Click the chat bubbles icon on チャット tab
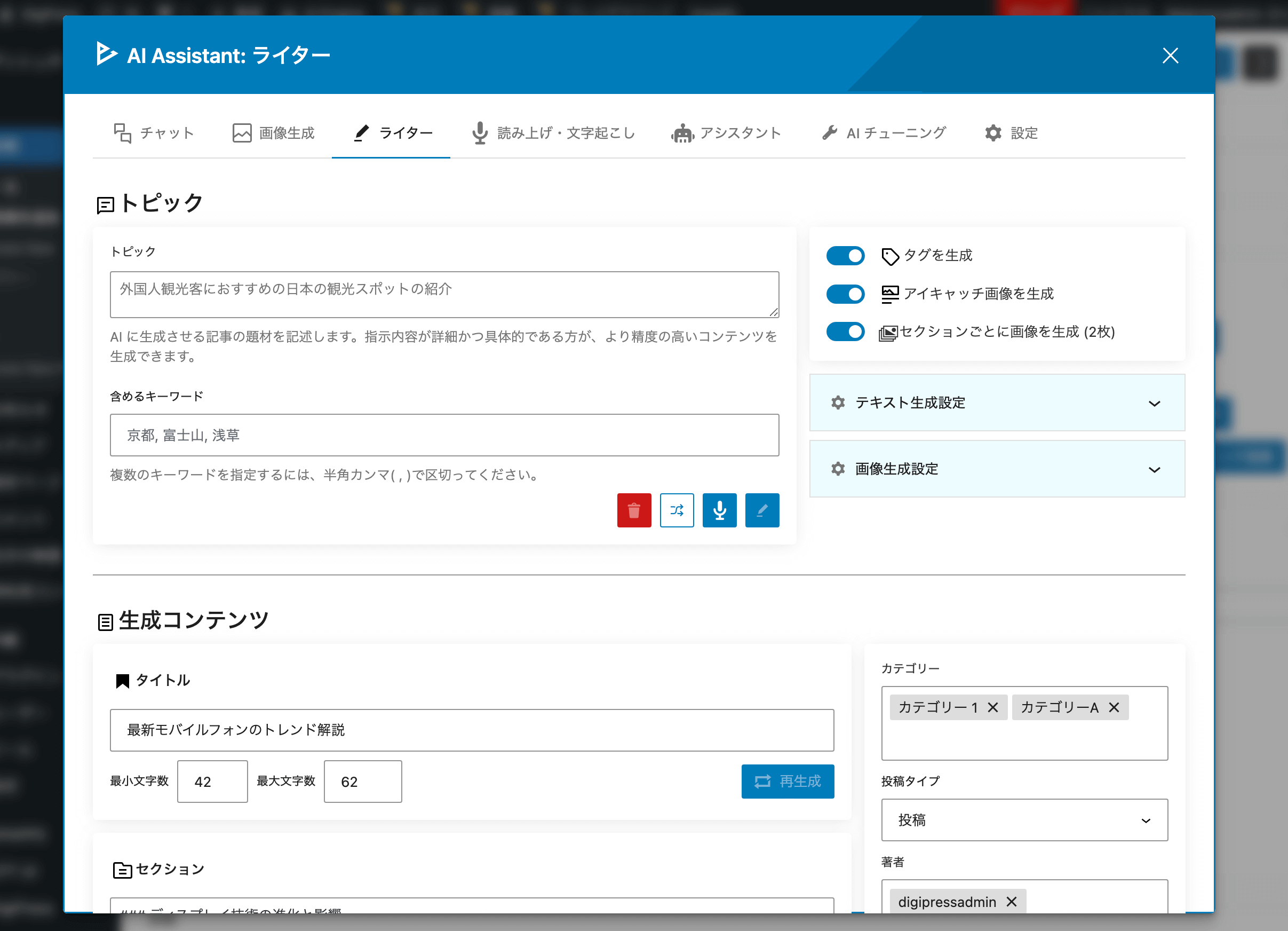 click(x=122, y=133)
